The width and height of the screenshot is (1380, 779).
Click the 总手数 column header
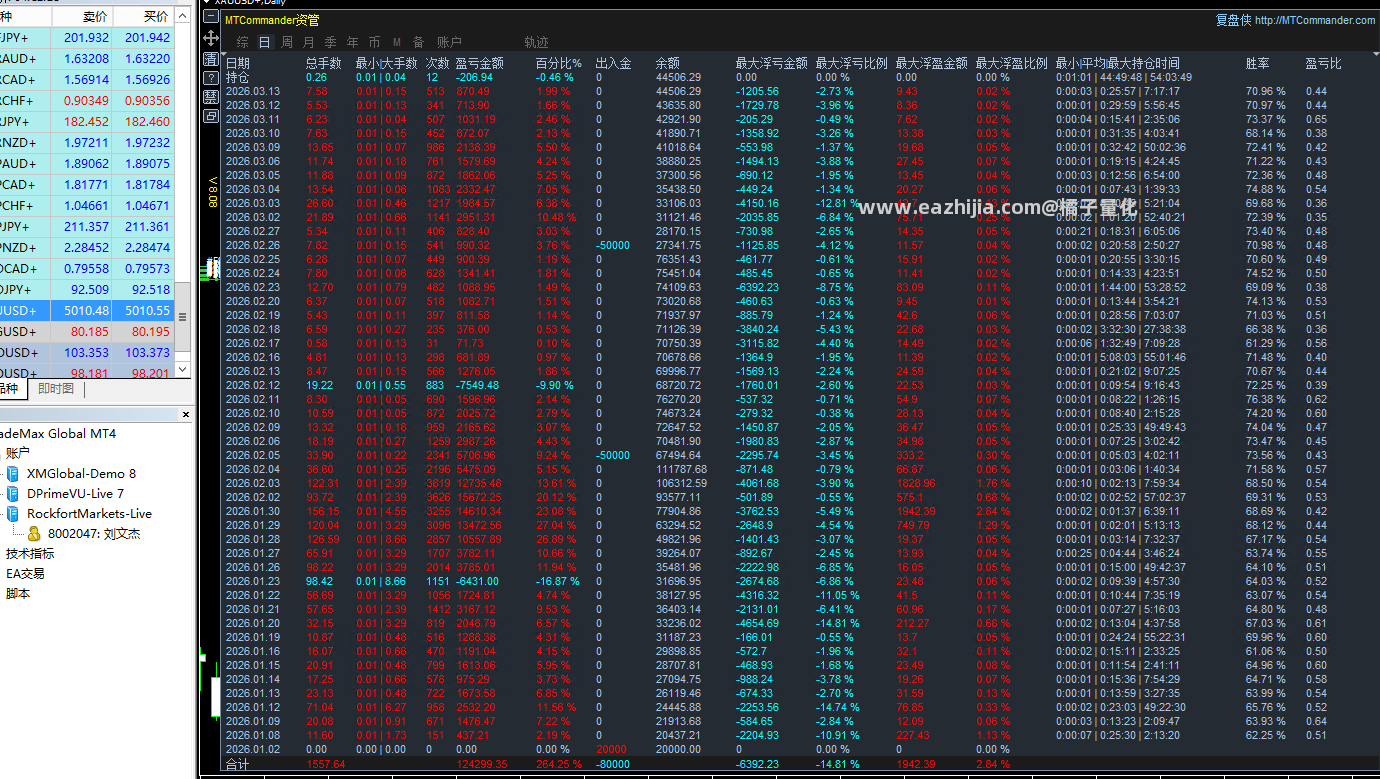pos(323,63)
